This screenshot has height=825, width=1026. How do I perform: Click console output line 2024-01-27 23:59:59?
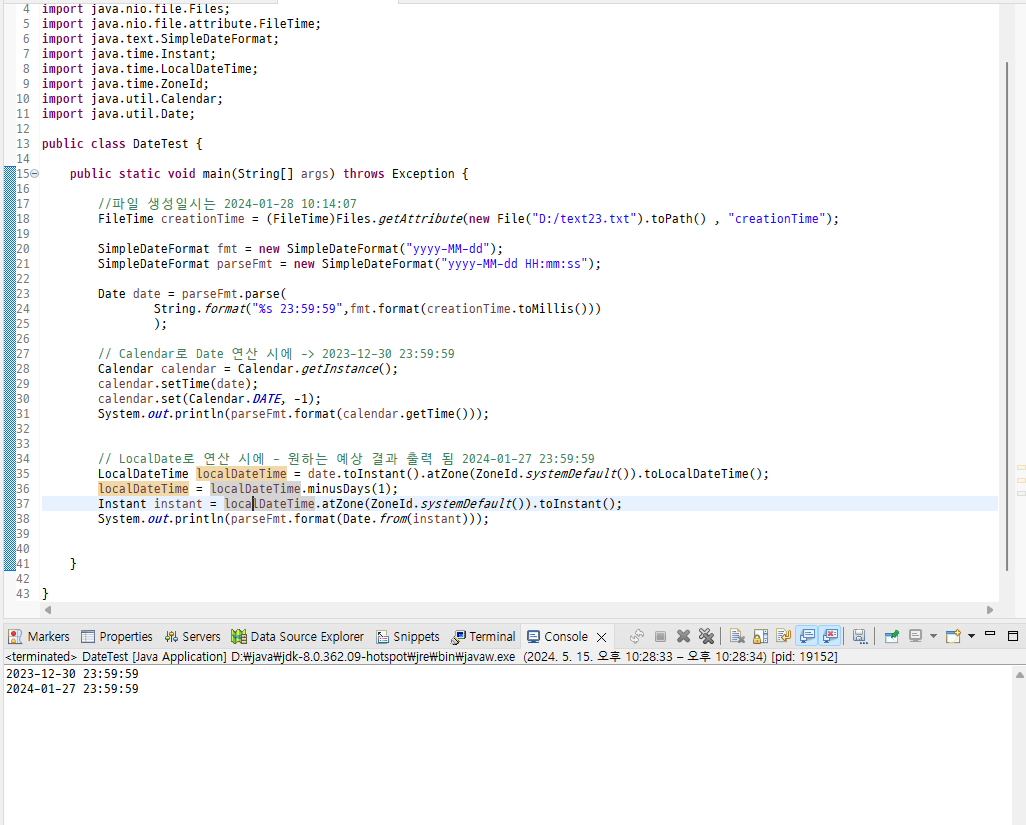(72, 688)
